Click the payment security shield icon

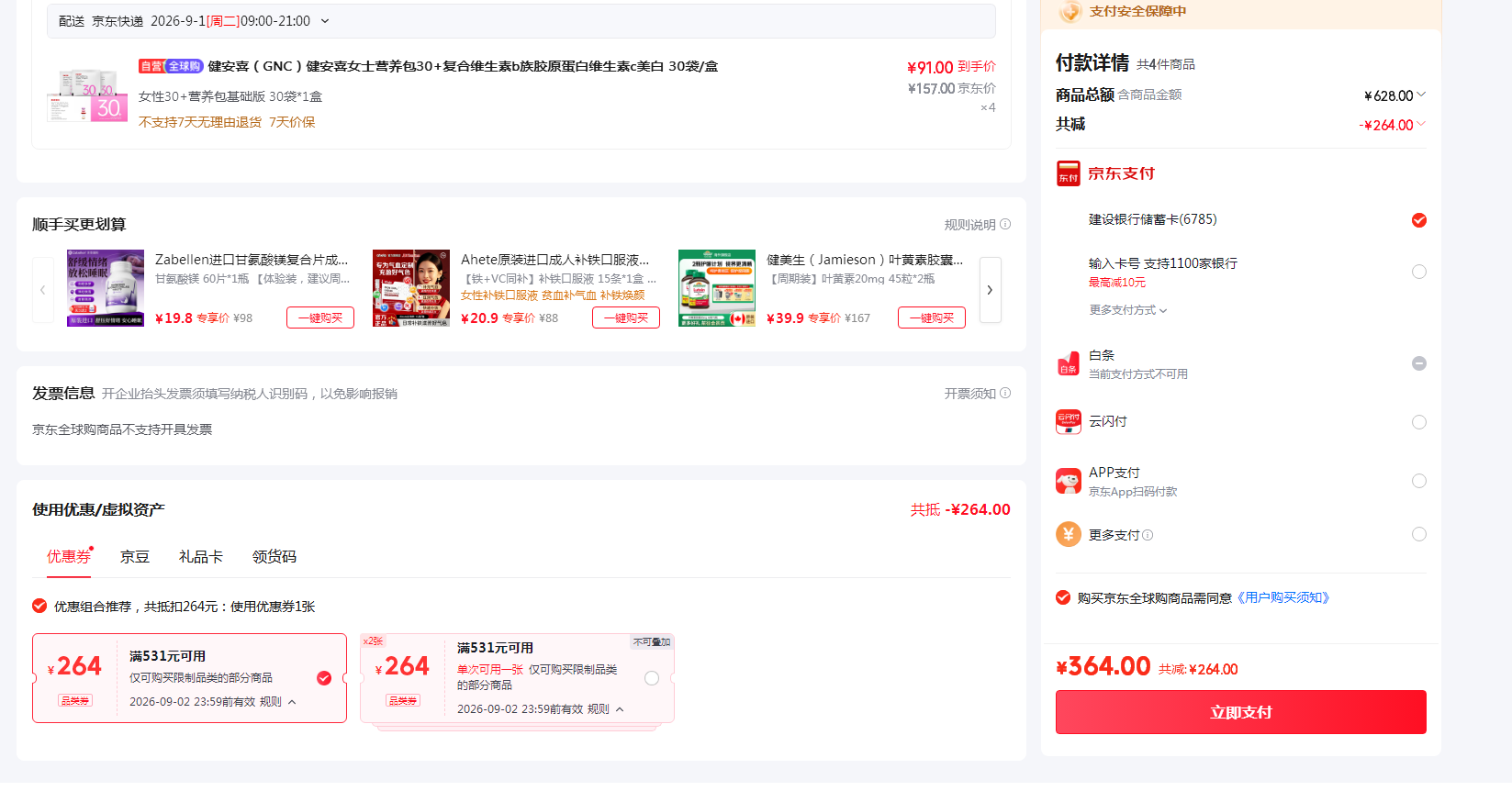tap(1070, 11)
